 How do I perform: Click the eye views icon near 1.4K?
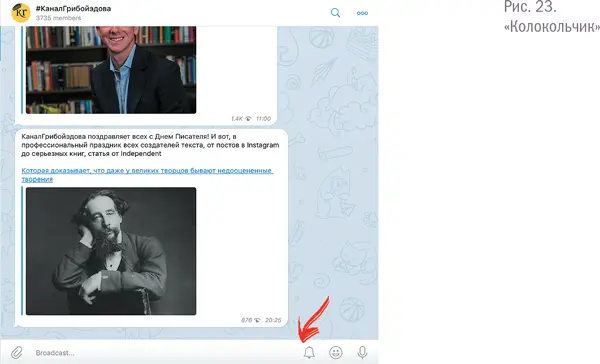click(x=248, y=119)
